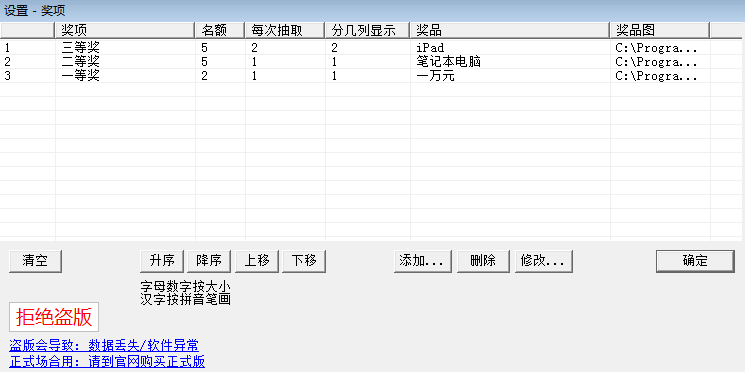Screen dimensions: 745x372
Task: Open the 修改... dialog
Action: pos(544,261)
